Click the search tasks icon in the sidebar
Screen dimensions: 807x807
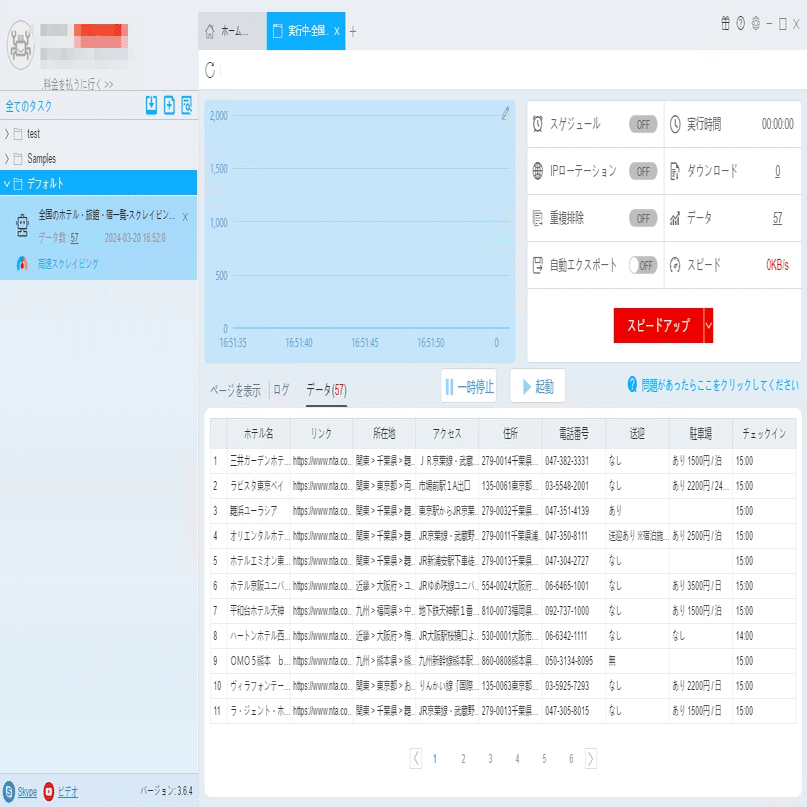click(187, 105)
